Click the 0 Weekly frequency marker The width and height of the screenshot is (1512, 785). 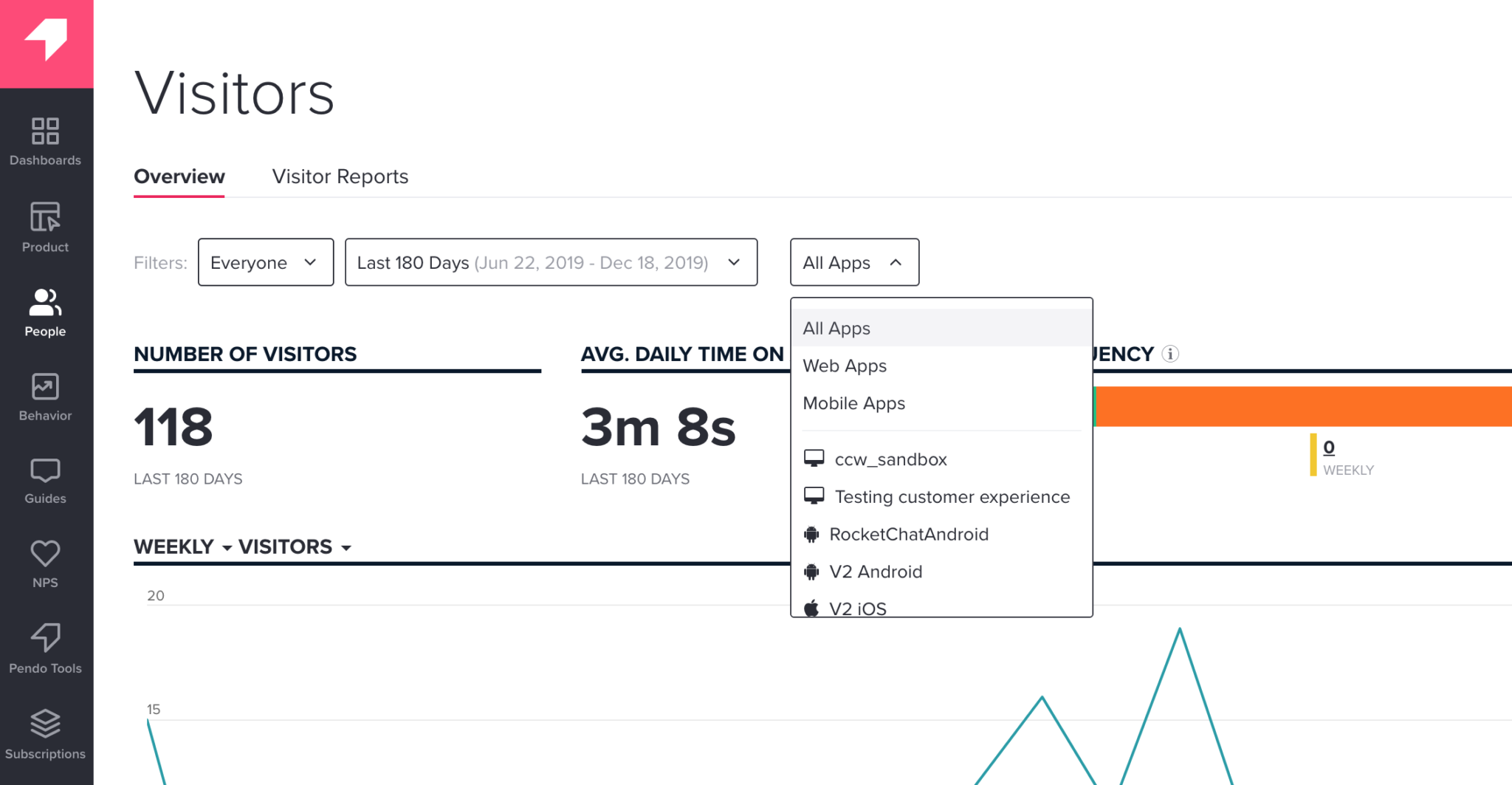1327,447
